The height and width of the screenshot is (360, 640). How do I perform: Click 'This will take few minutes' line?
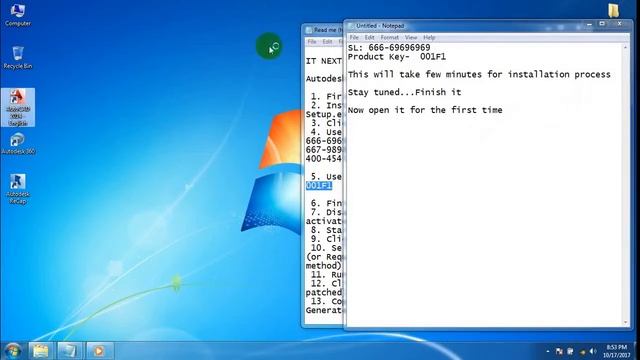pos(479,75)
